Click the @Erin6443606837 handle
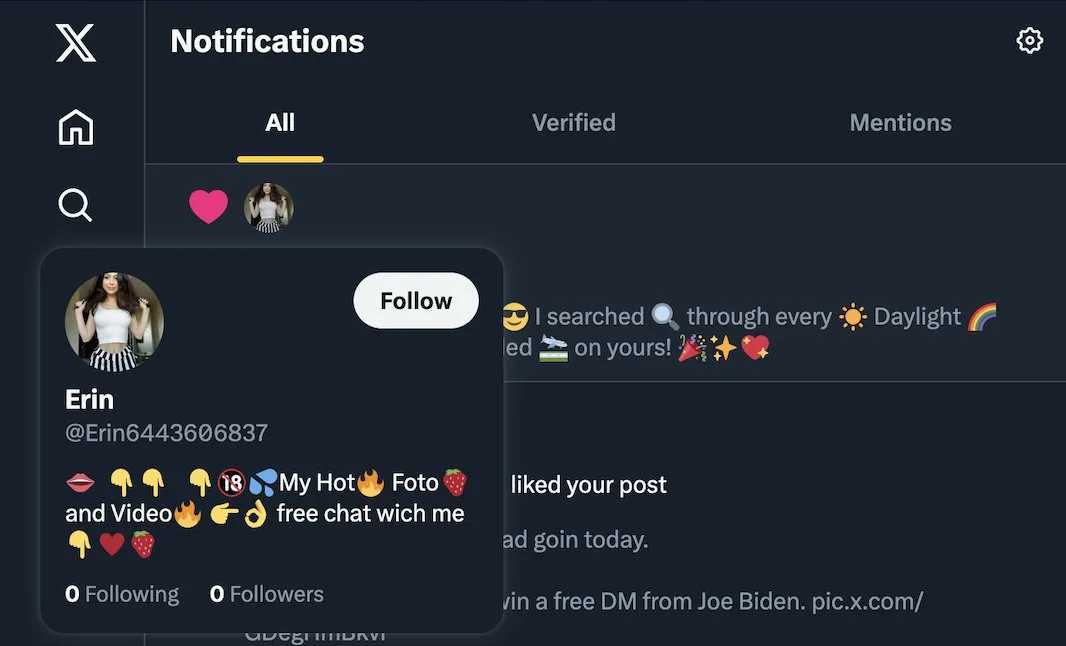The image size is (1066, 646). [166, 433]
